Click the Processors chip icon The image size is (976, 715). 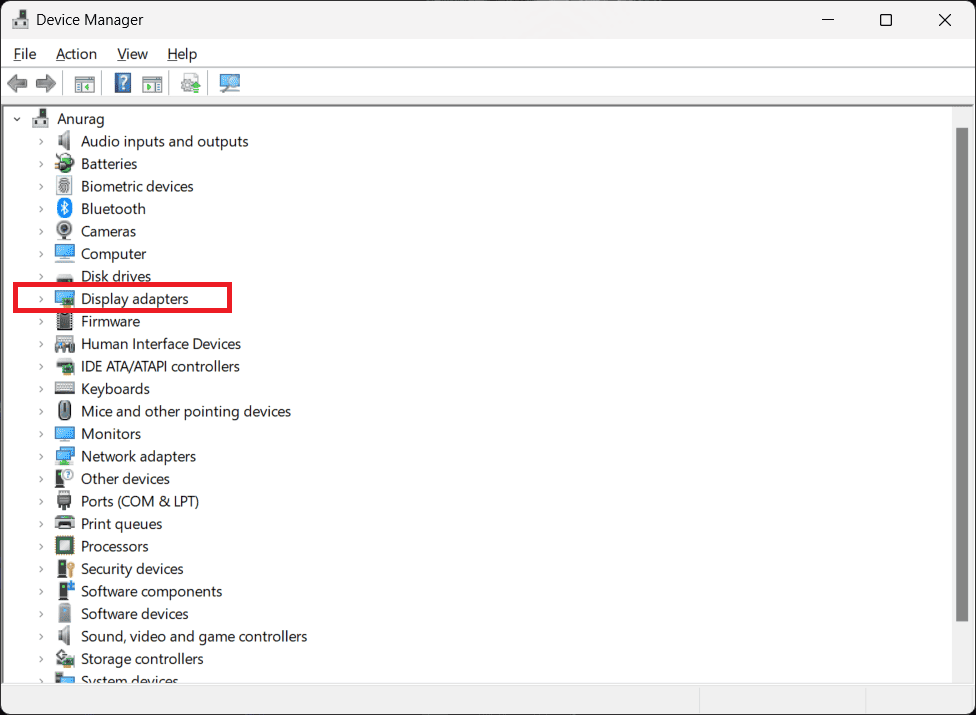pos(65,546)
